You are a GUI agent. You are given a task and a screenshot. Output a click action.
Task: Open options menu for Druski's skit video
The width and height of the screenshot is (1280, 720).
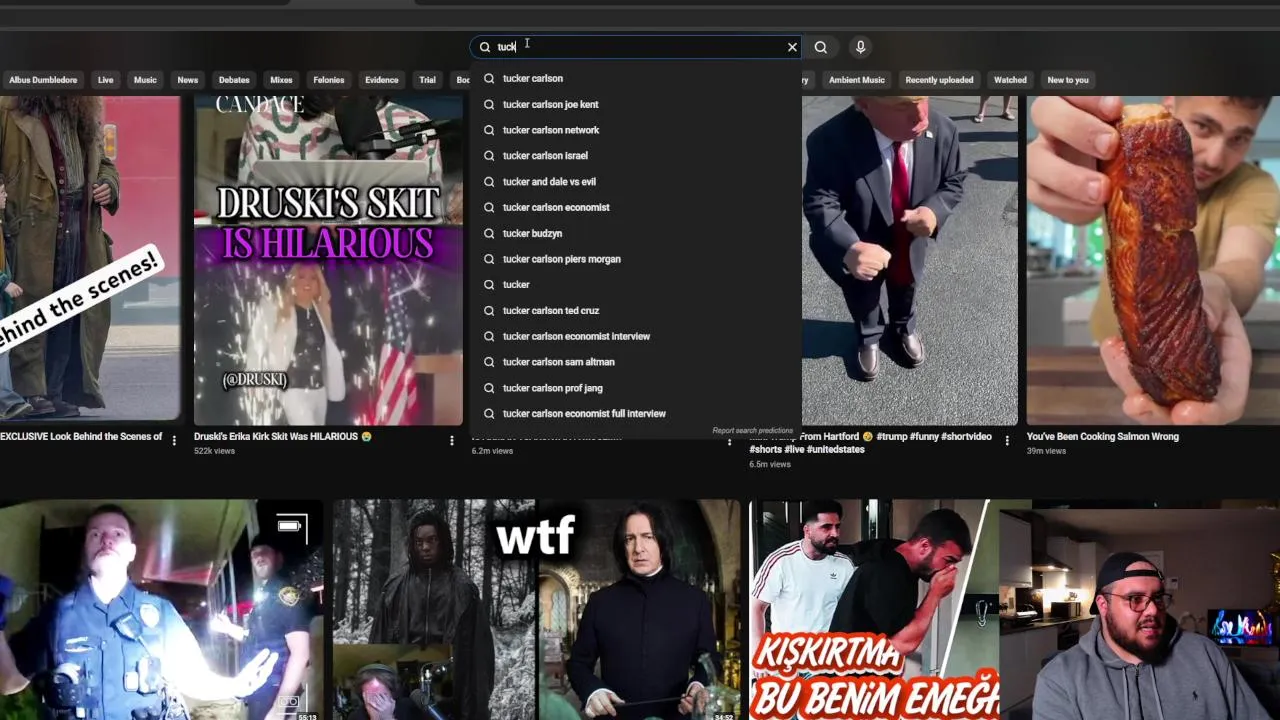452,440
